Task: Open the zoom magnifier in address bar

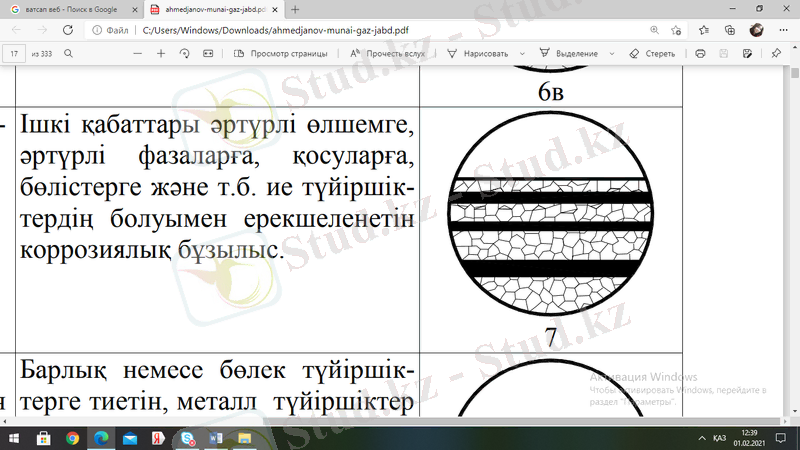Action: 654,30
